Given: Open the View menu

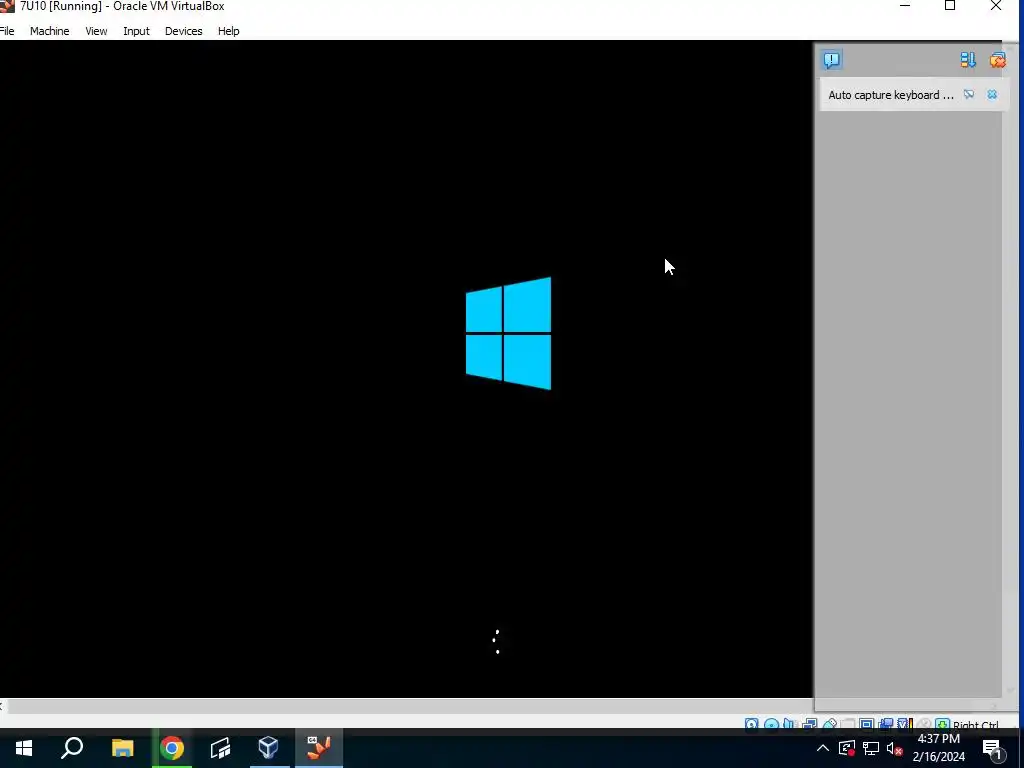Looking at the screenshot, I should point(96,31).
